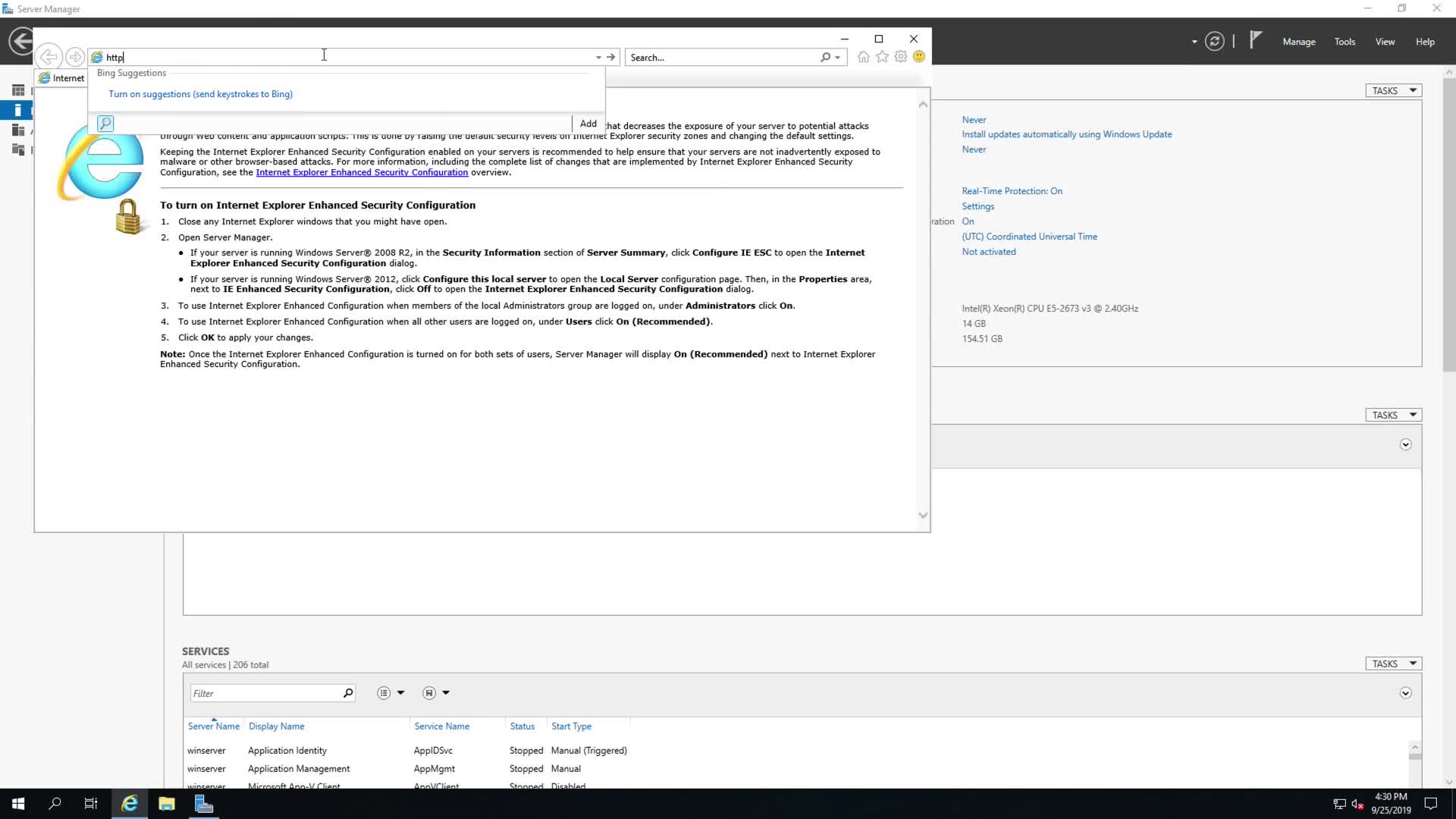Click the smiley feedback icon
This screenshot has width=1456, height=819.
tap(919, 57)
